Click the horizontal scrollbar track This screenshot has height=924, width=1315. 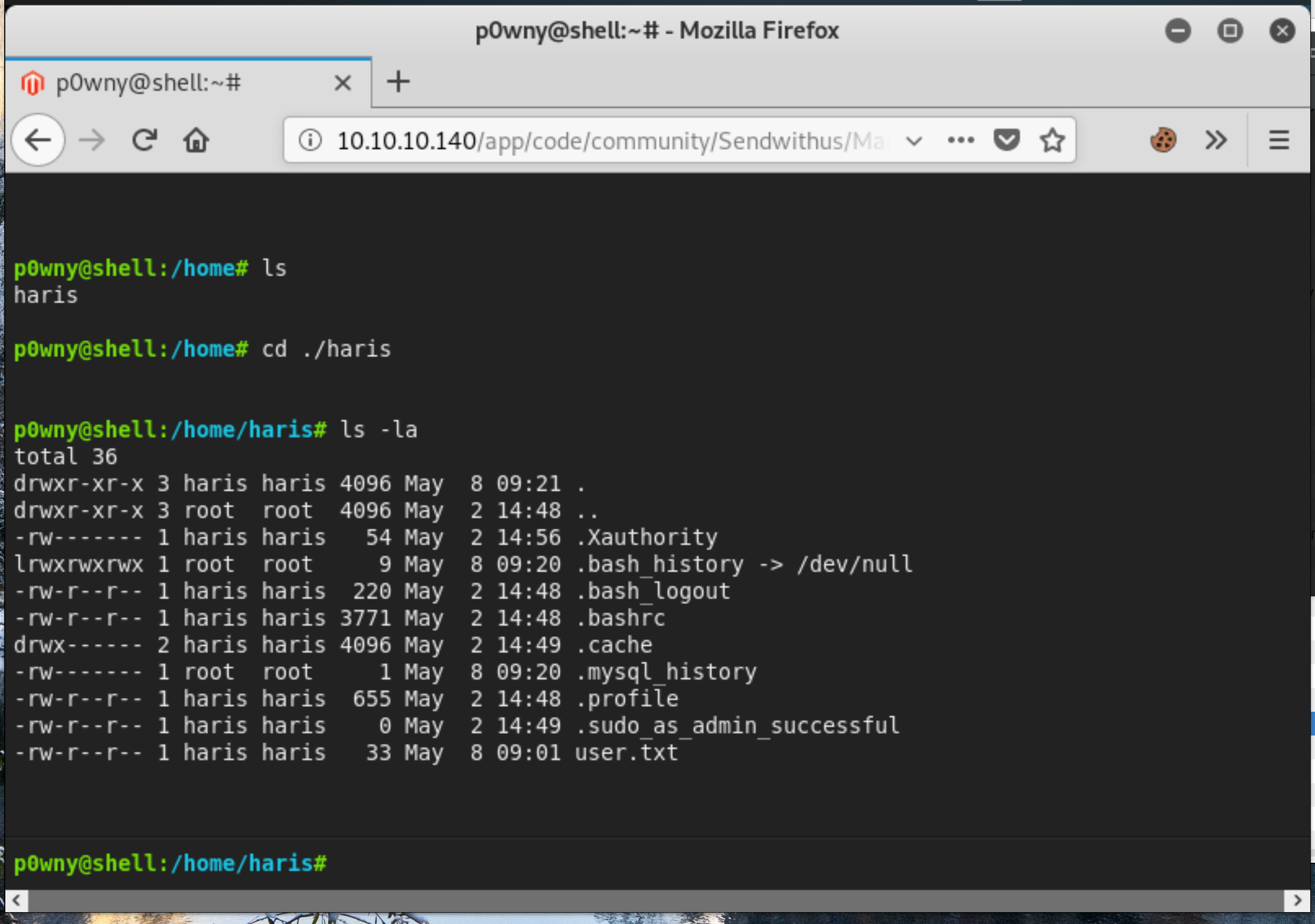coord(656,900)
